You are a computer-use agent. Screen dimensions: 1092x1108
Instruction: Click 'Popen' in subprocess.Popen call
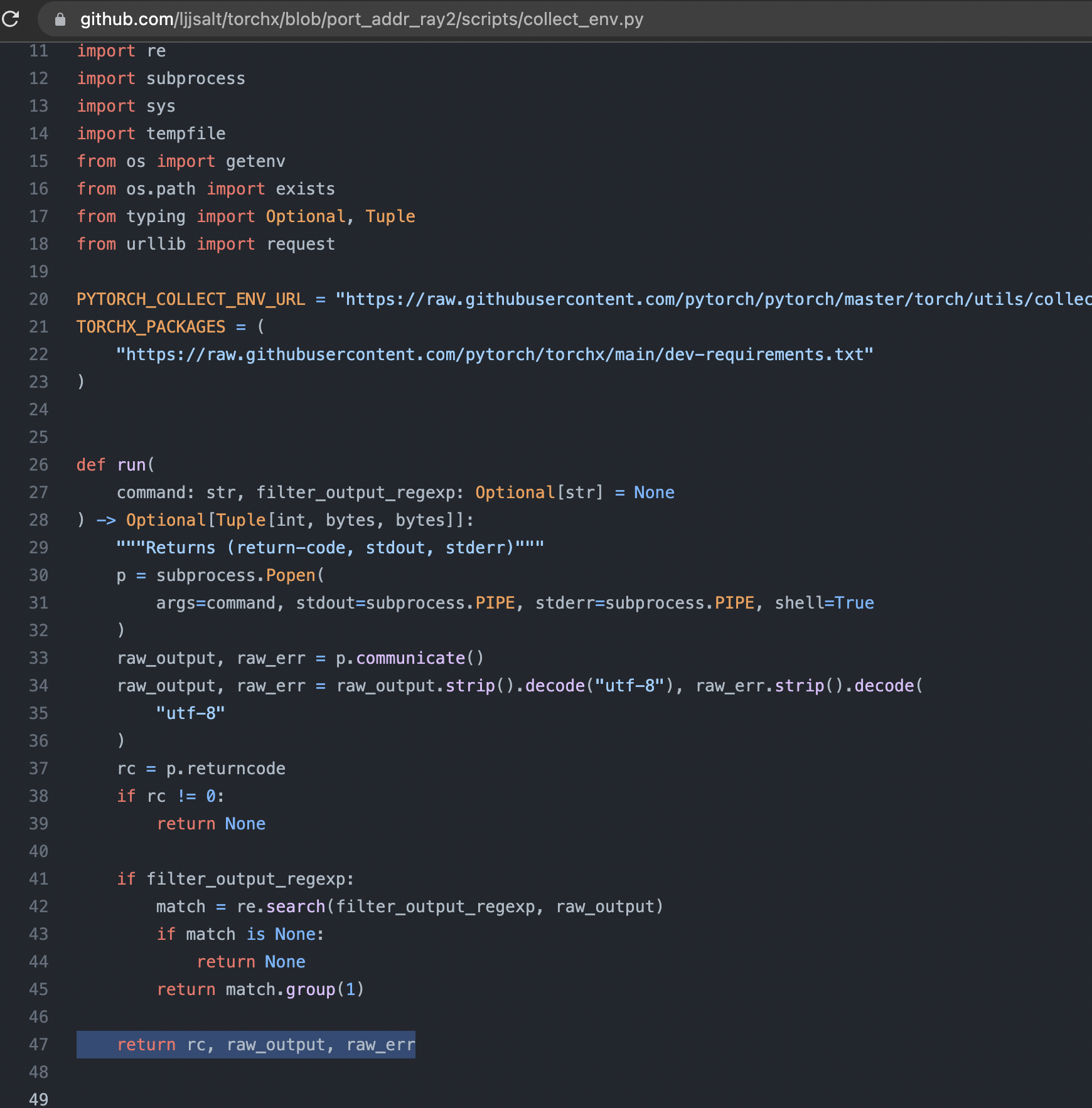click(x=291, y=575)
